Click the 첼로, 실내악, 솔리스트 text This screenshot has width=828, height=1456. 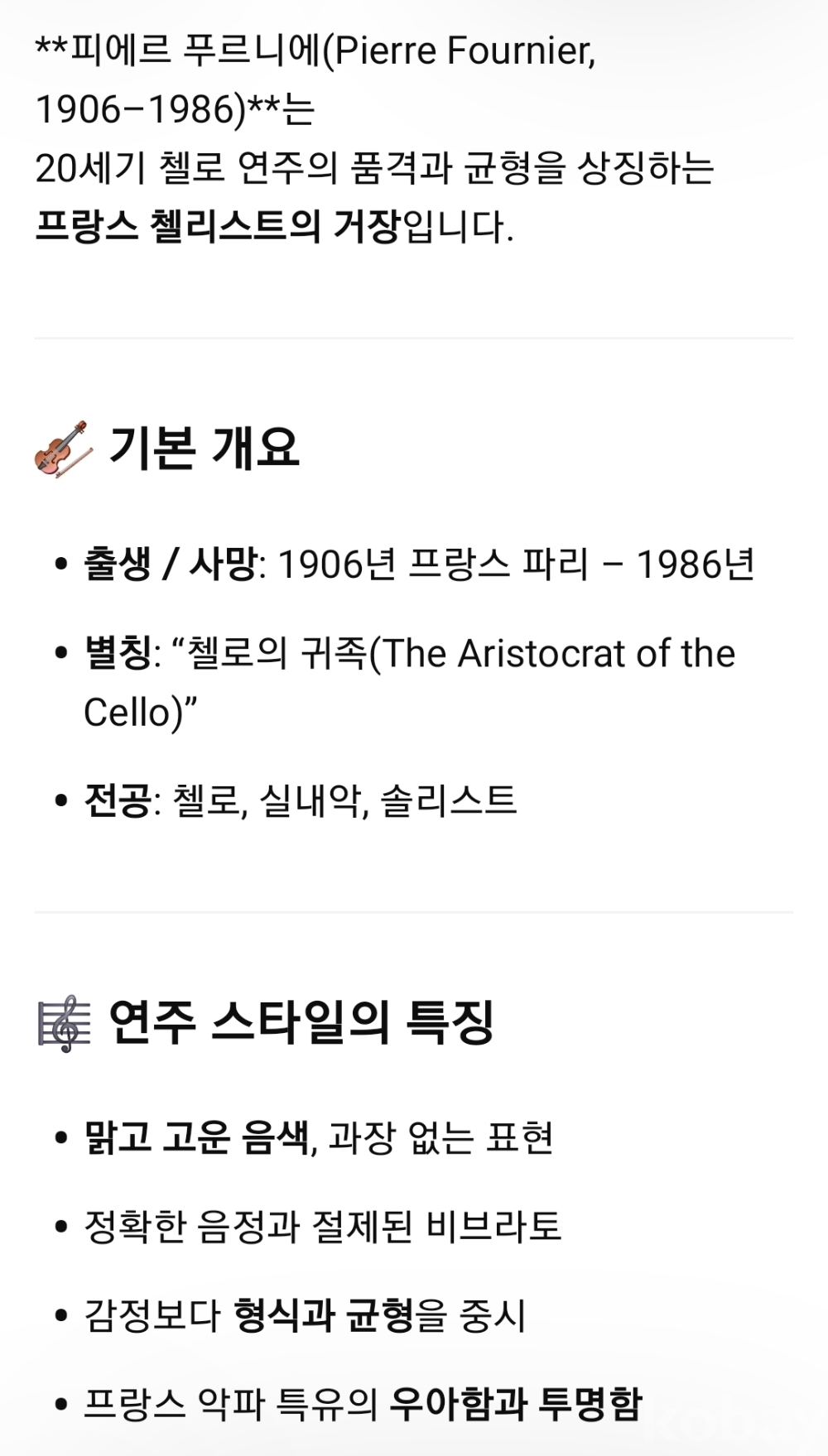click(344, 800)
